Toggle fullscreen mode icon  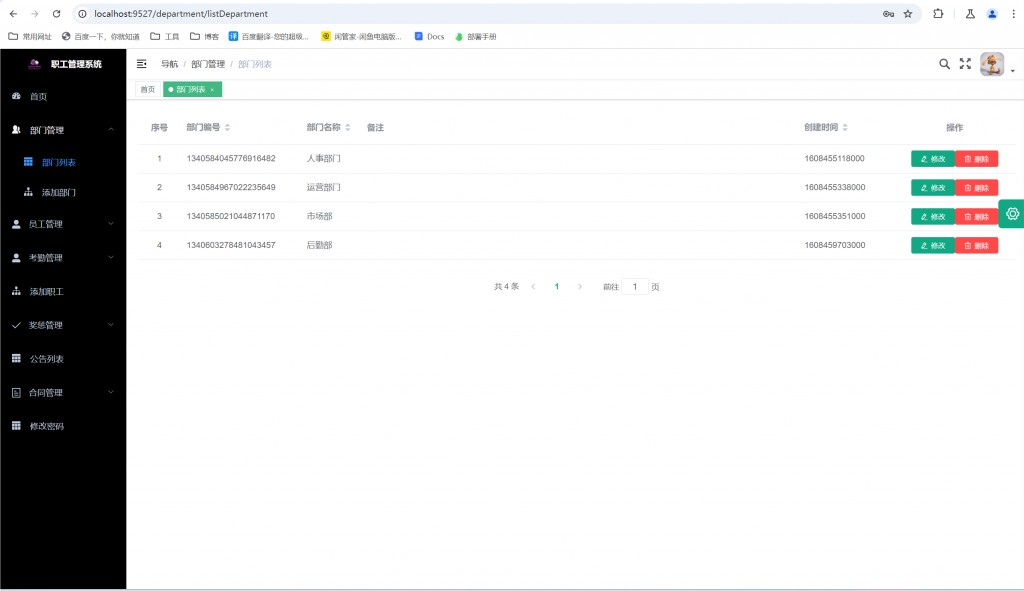(965, 64)
